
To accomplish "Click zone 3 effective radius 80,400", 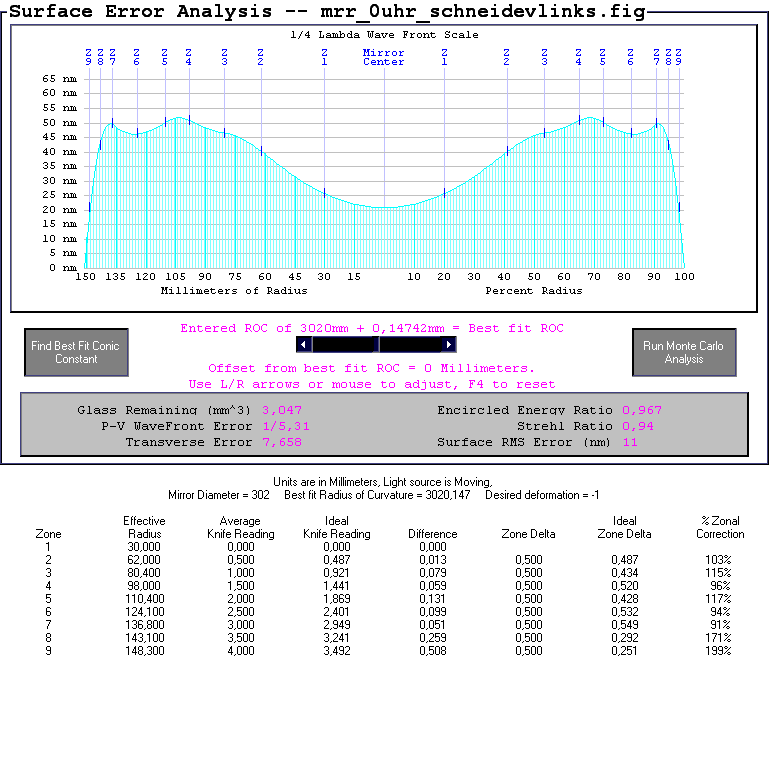I will click(x=144, y=573).
